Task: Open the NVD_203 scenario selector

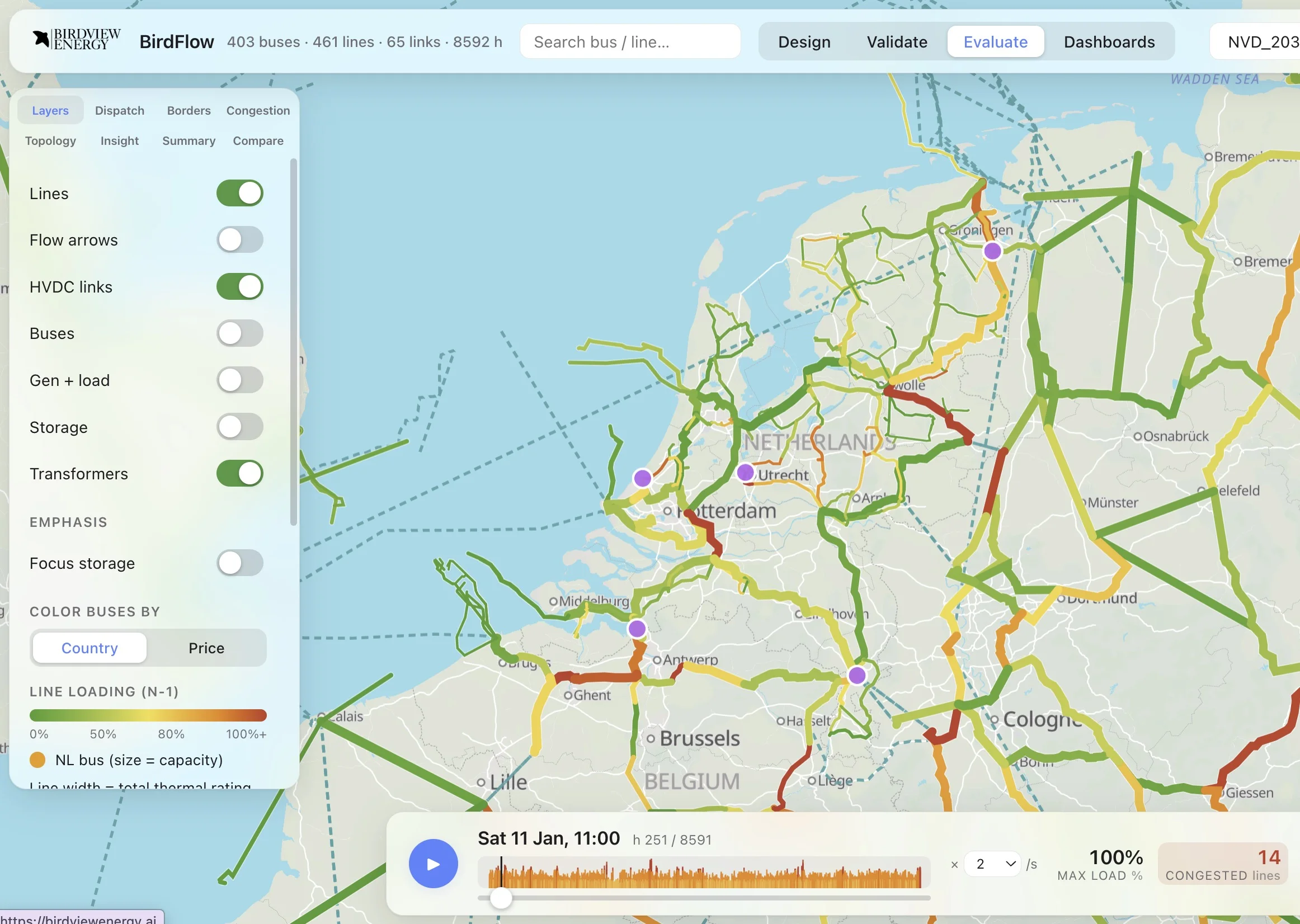Action: [x=1255, y=41]
